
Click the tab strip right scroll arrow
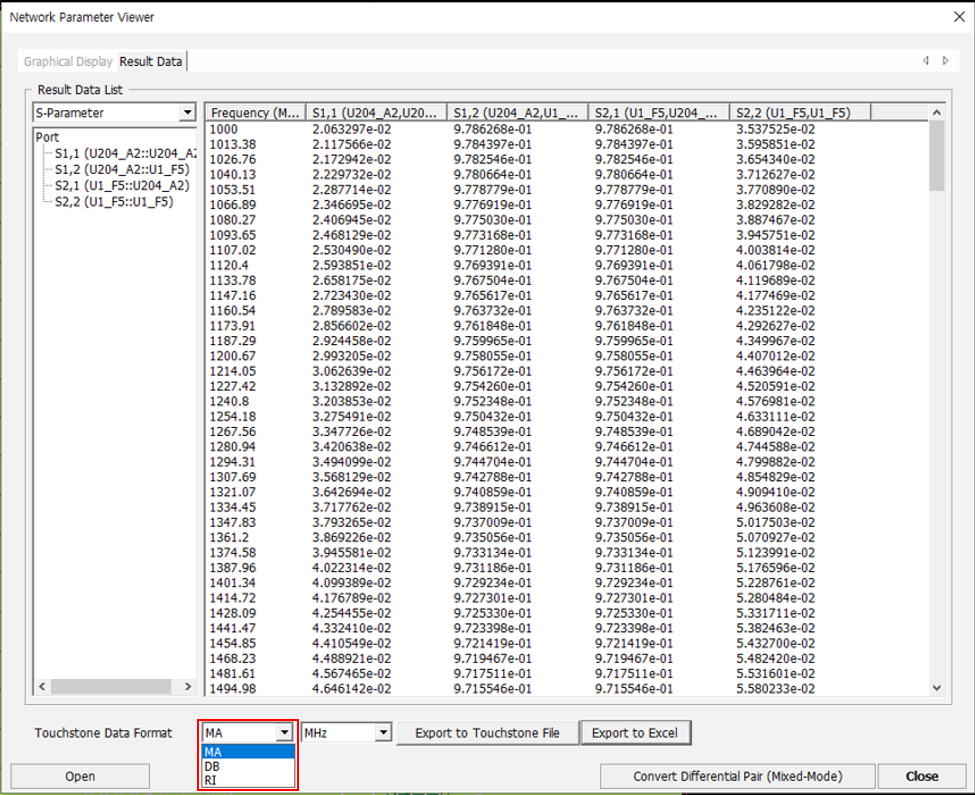pyautogui.click(x=945, y=61)
